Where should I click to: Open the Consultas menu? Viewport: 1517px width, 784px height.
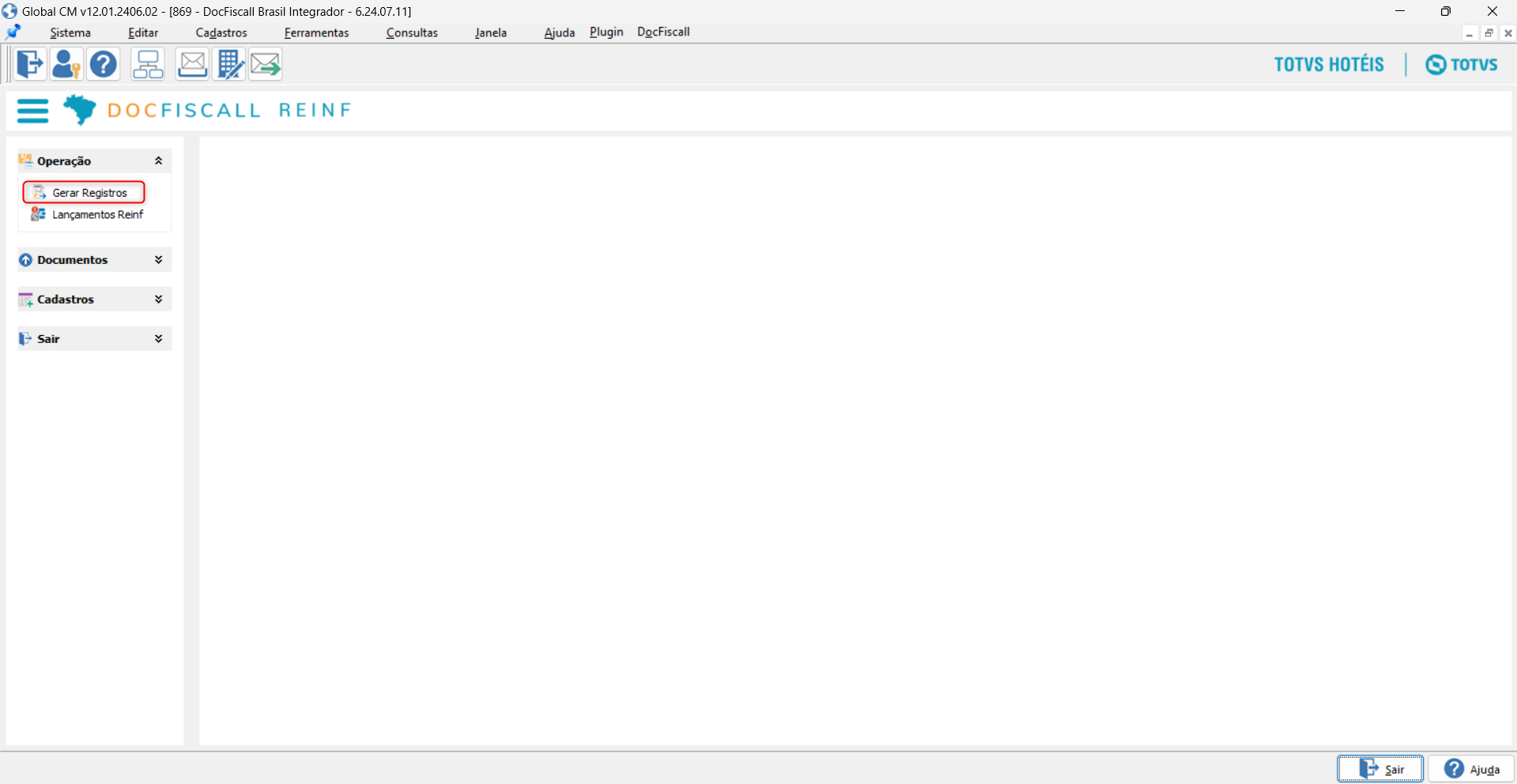pos(412,32)
